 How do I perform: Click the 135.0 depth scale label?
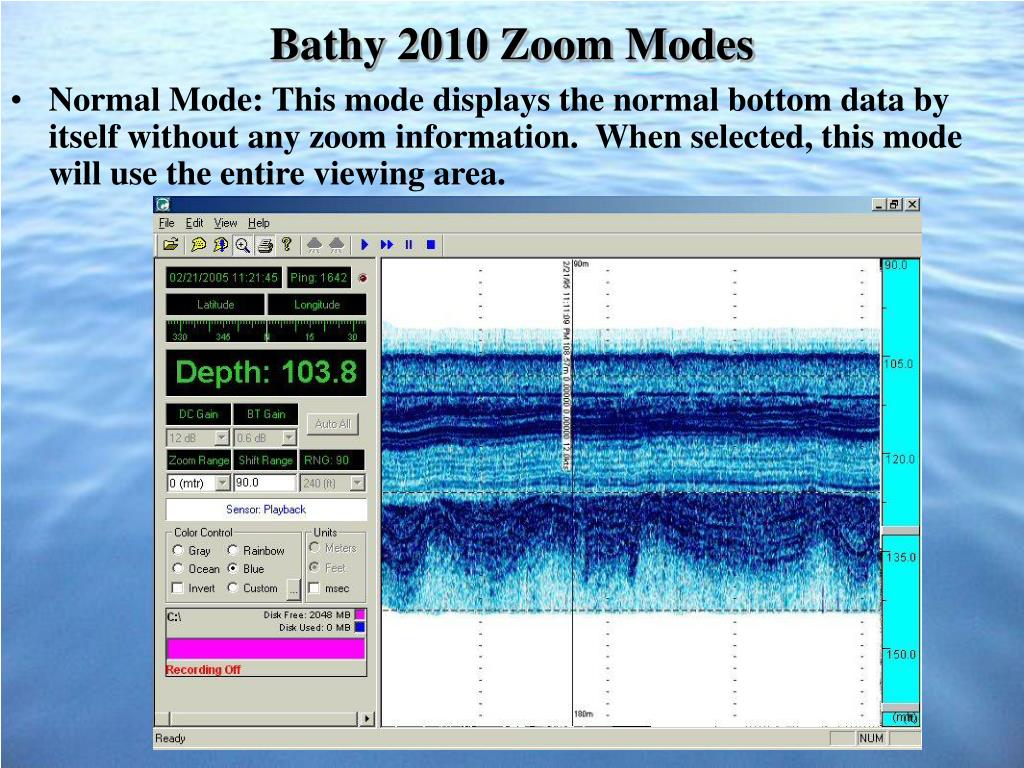(x=900, y=557)
